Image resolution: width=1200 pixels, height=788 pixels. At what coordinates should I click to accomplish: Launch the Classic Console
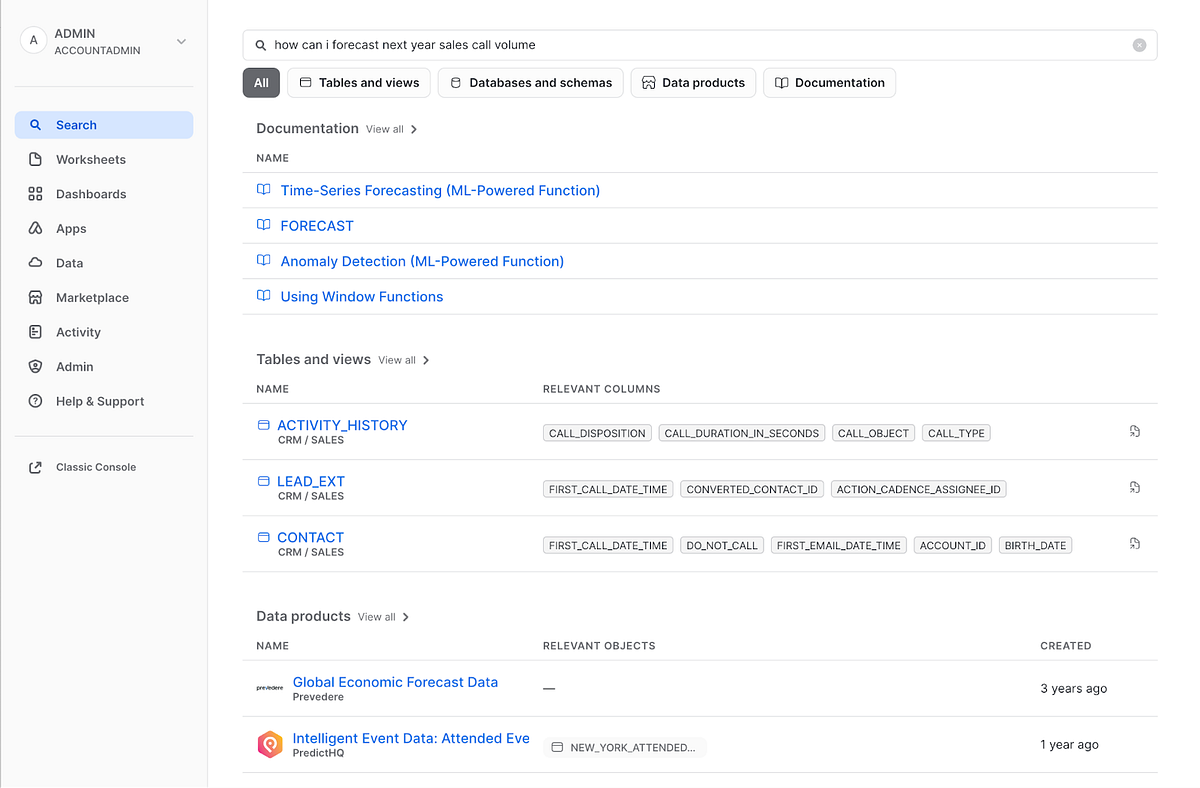click(x=36, y=466)
